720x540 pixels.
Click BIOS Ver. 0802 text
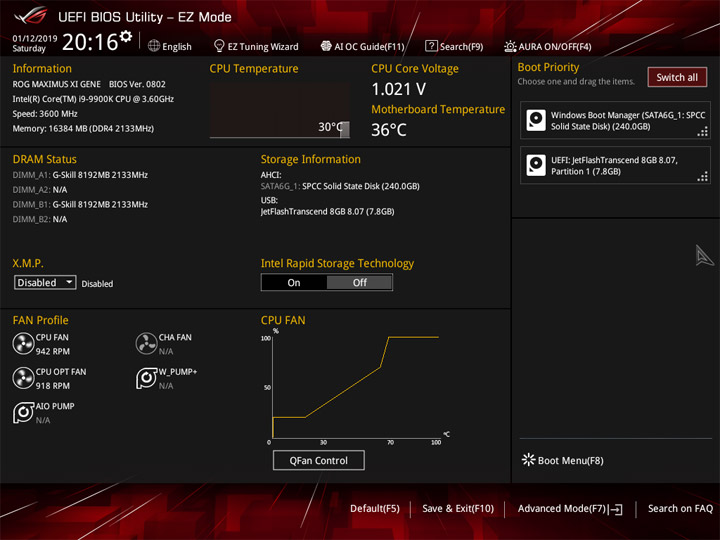(137, 84)
